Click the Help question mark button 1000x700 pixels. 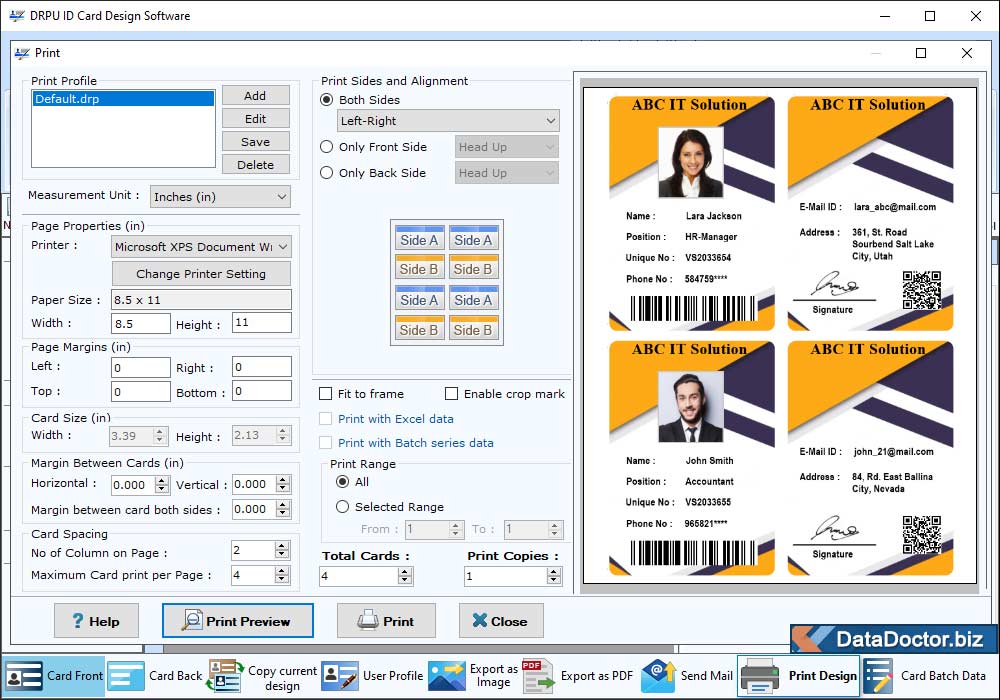pos(96,621)
